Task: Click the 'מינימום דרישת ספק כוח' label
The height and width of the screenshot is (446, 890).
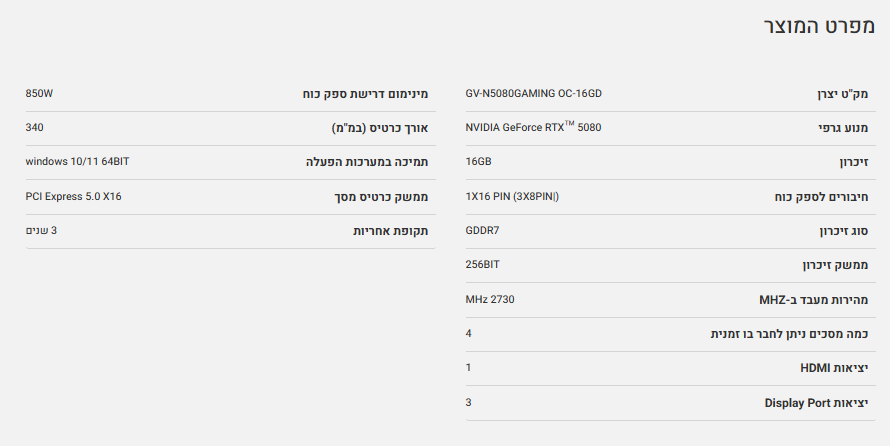Action: coord(365,94)
